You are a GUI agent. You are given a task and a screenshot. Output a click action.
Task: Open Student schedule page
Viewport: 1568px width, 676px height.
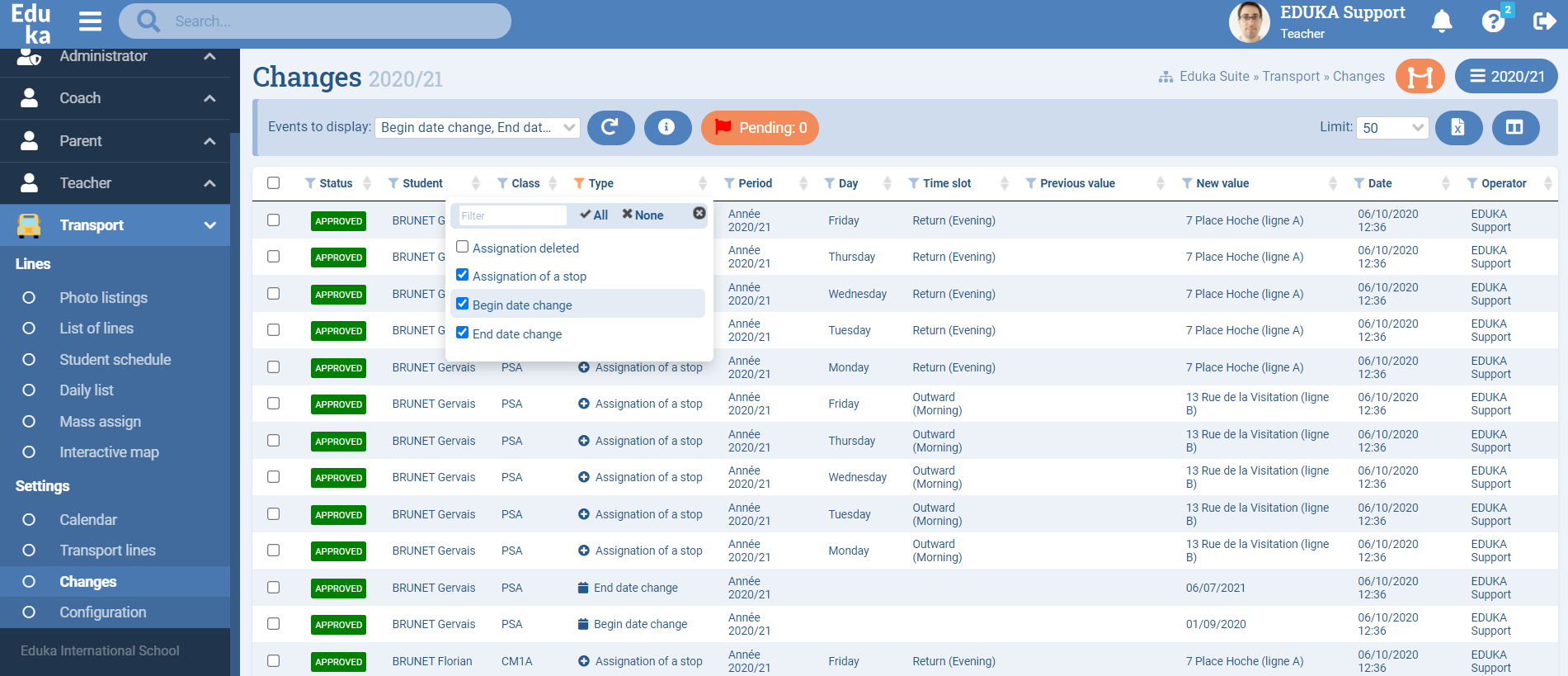point(115,360)
